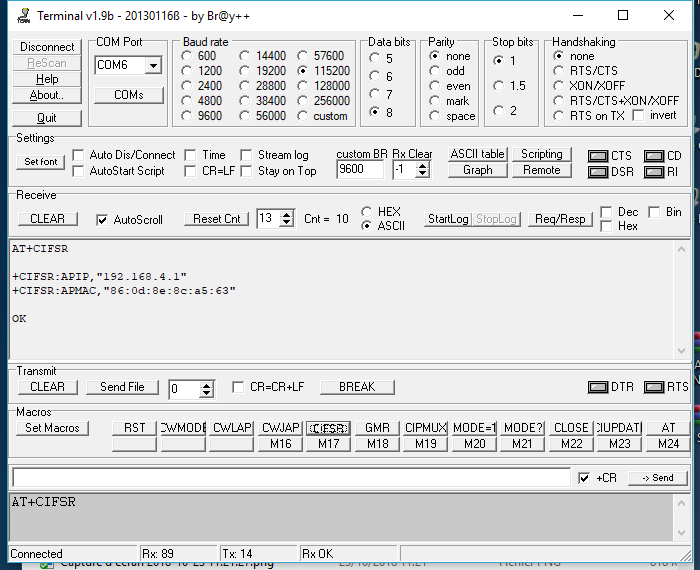The height and width of the screenshot is (570, 700).
Task: Run the CWJAP macro
Action: (280, 428)
